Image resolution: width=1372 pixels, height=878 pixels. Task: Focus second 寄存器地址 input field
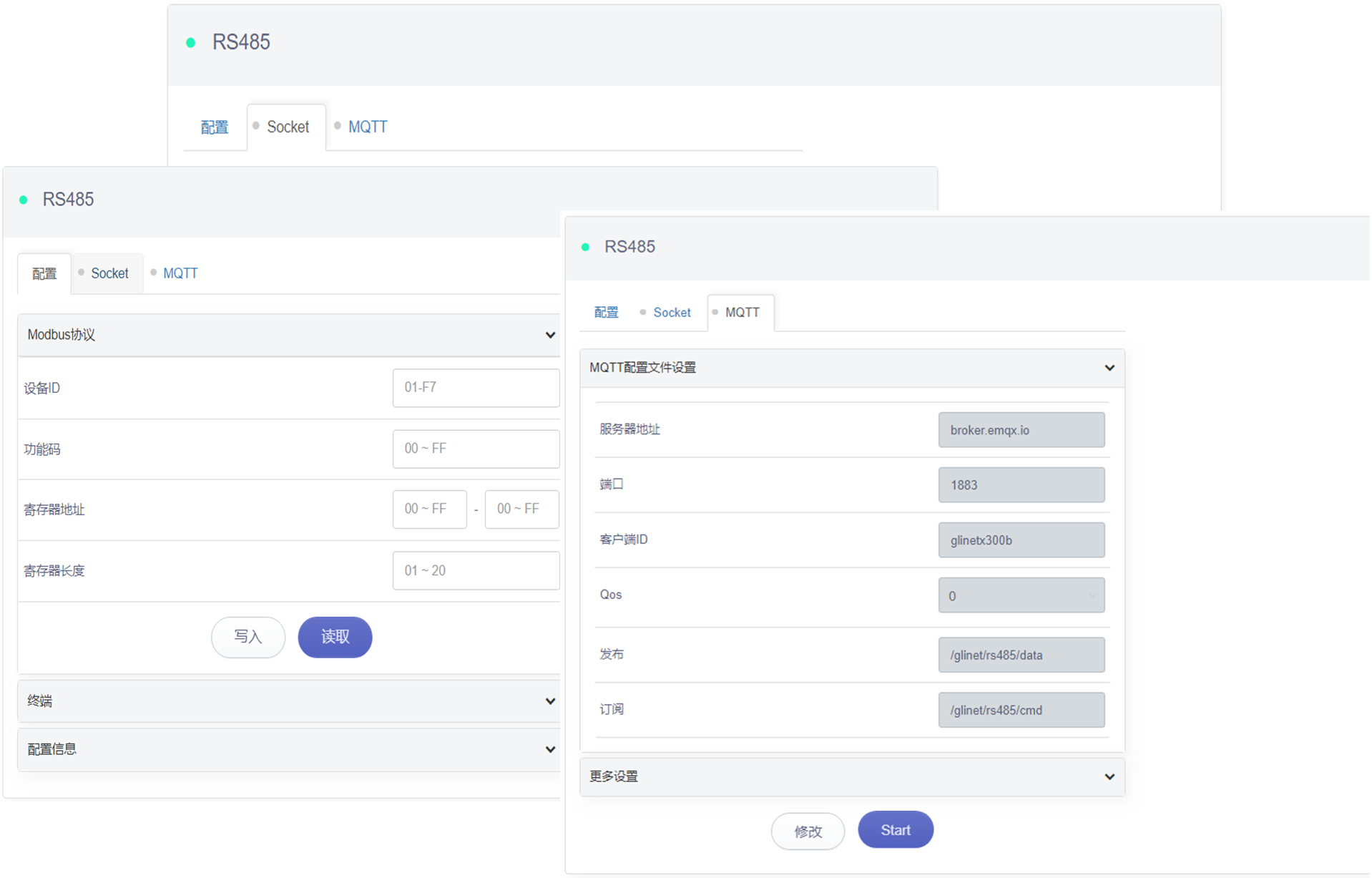(x=521, y=509)
